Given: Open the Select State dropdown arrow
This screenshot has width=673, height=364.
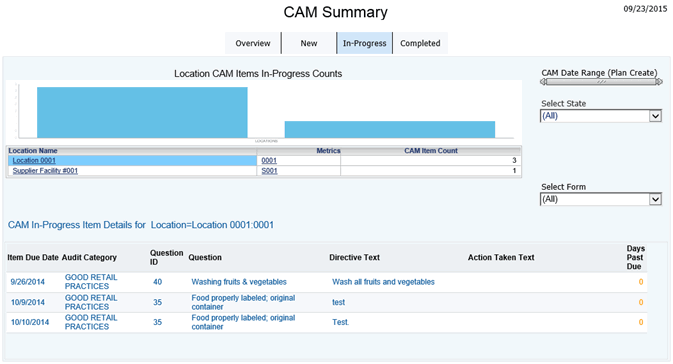Looking at the screenshot, I should tap(655, 116).
